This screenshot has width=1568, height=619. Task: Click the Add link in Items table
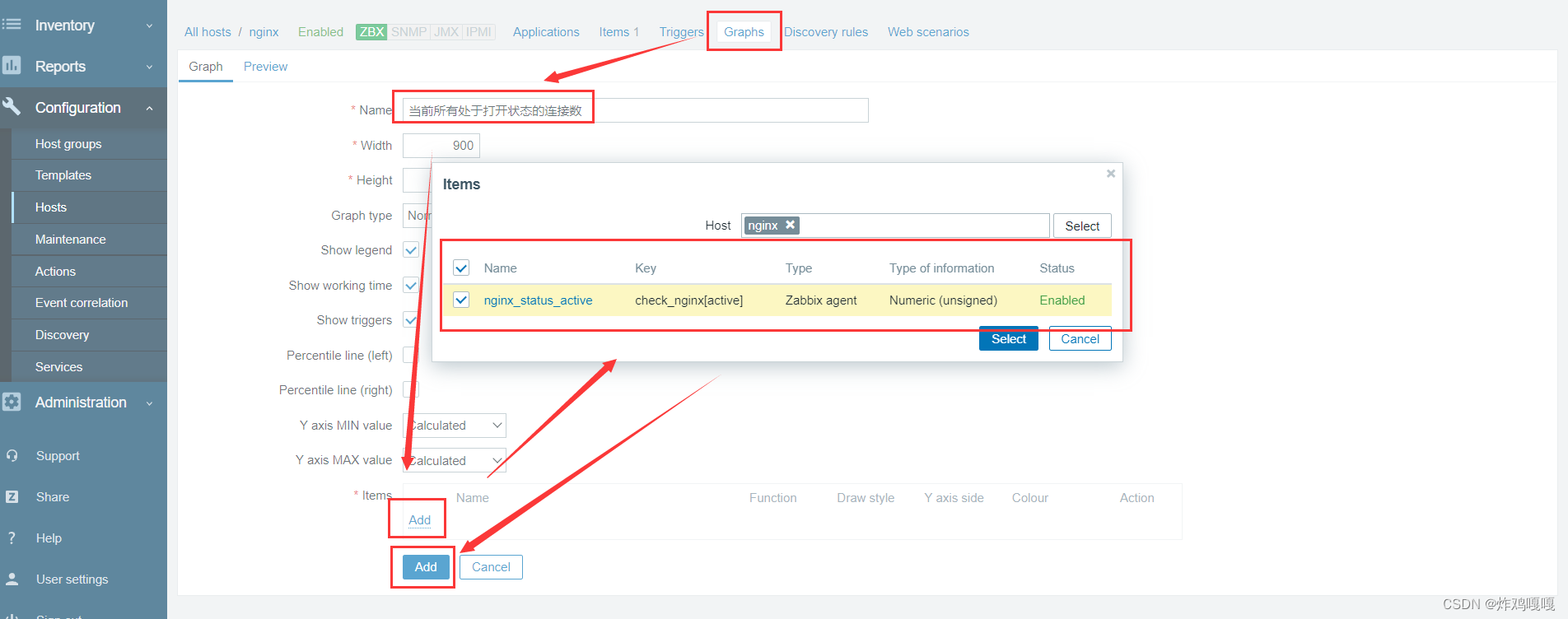420,520
